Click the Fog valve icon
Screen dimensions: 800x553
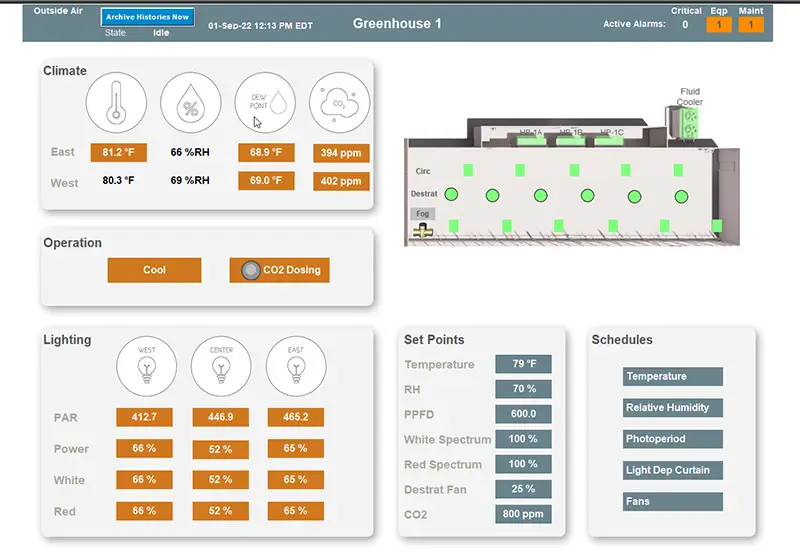(422, 230)
